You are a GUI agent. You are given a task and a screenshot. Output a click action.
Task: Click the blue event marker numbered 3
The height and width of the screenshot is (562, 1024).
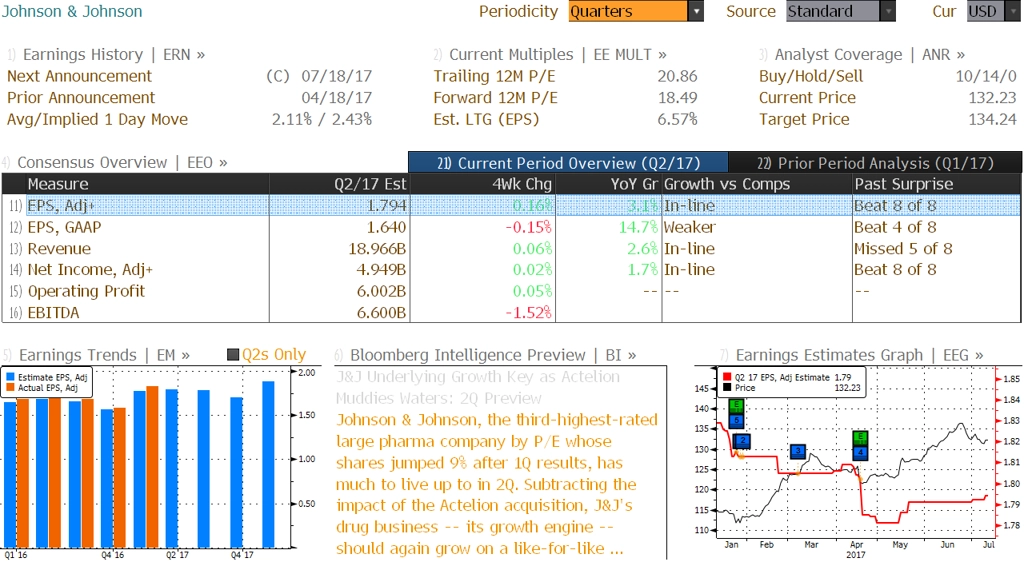coord(797,451)
